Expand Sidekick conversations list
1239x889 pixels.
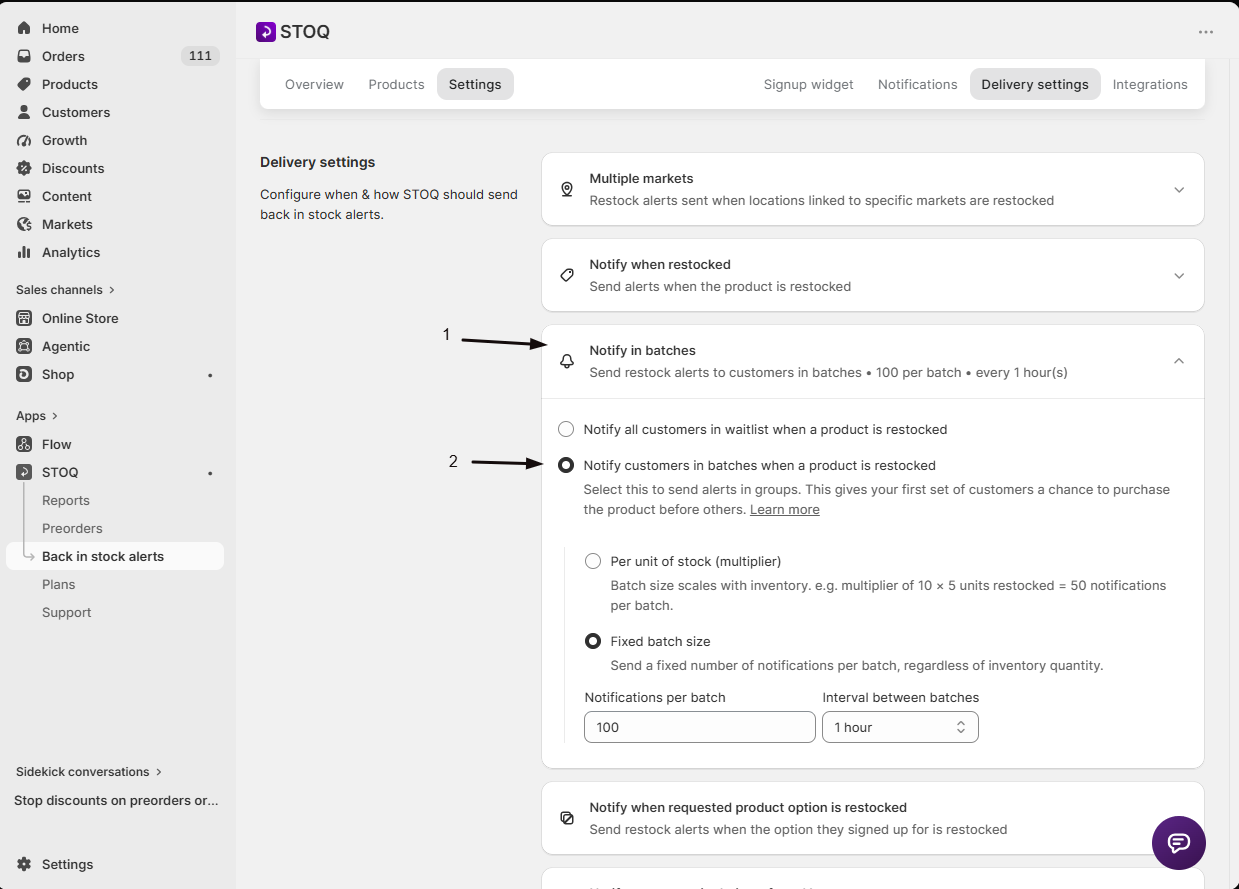pyautogui.click(x=89, y=772)
